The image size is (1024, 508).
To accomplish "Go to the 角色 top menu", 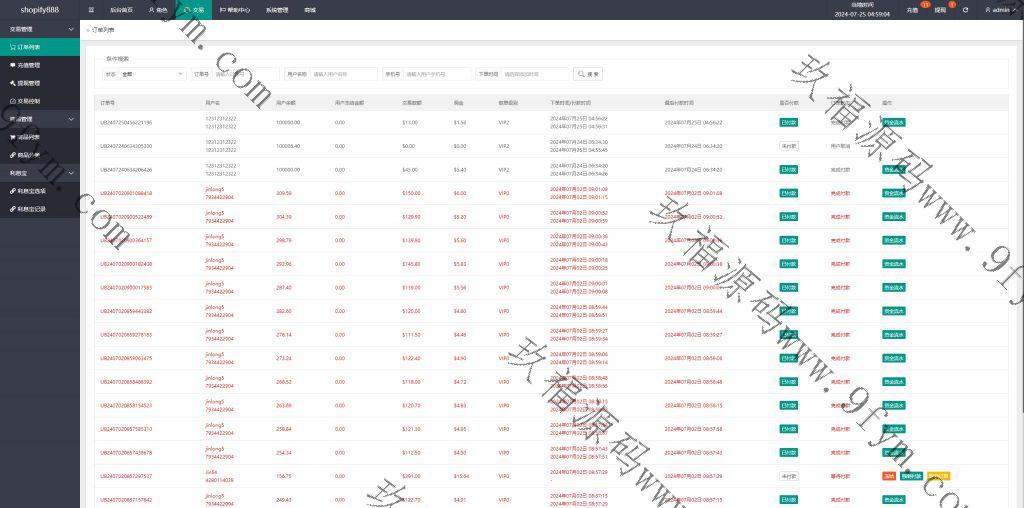I will [158, 9].
